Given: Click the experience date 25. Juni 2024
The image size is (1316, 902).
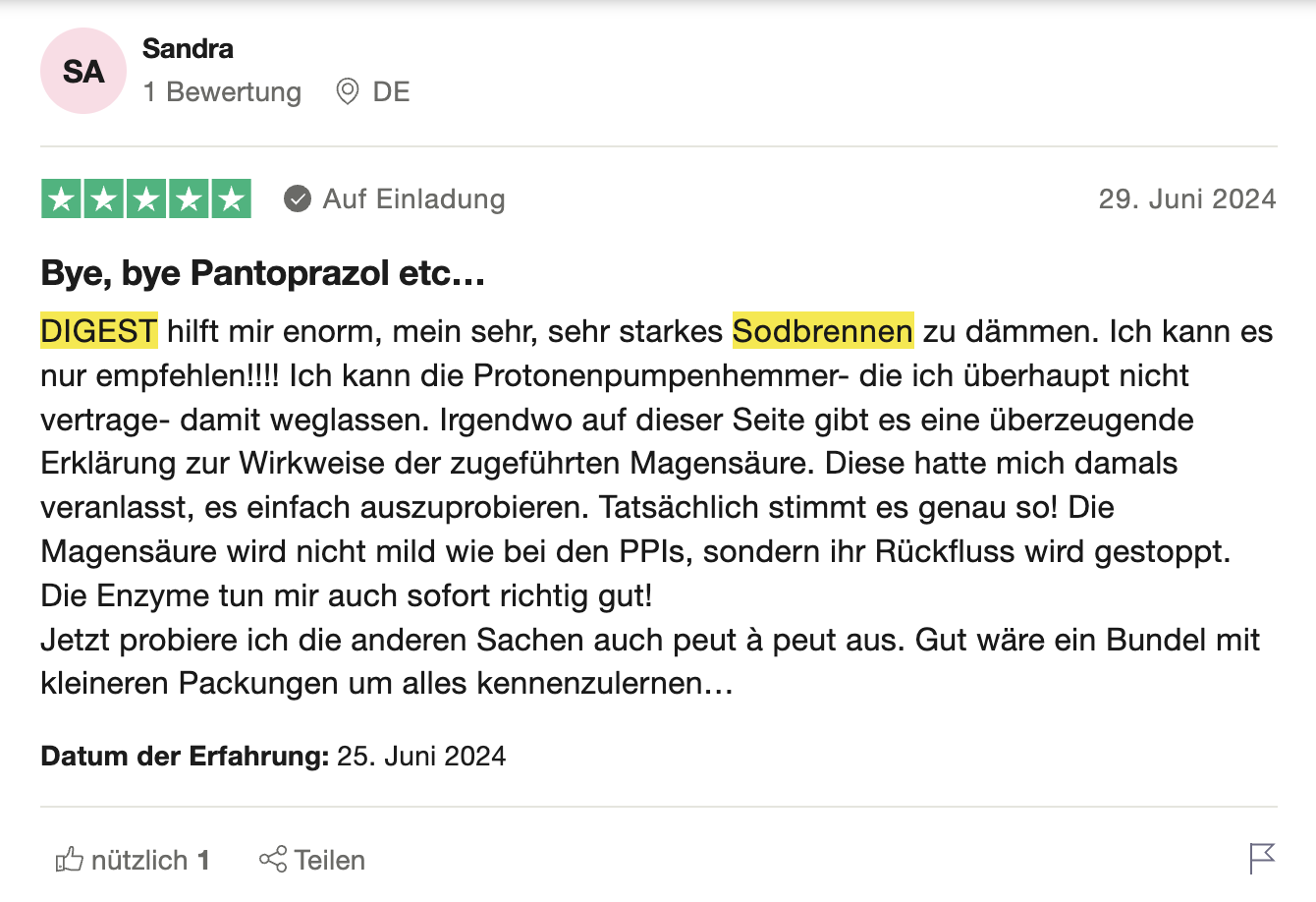Looking at the screenshot, I should coord(420,756).
